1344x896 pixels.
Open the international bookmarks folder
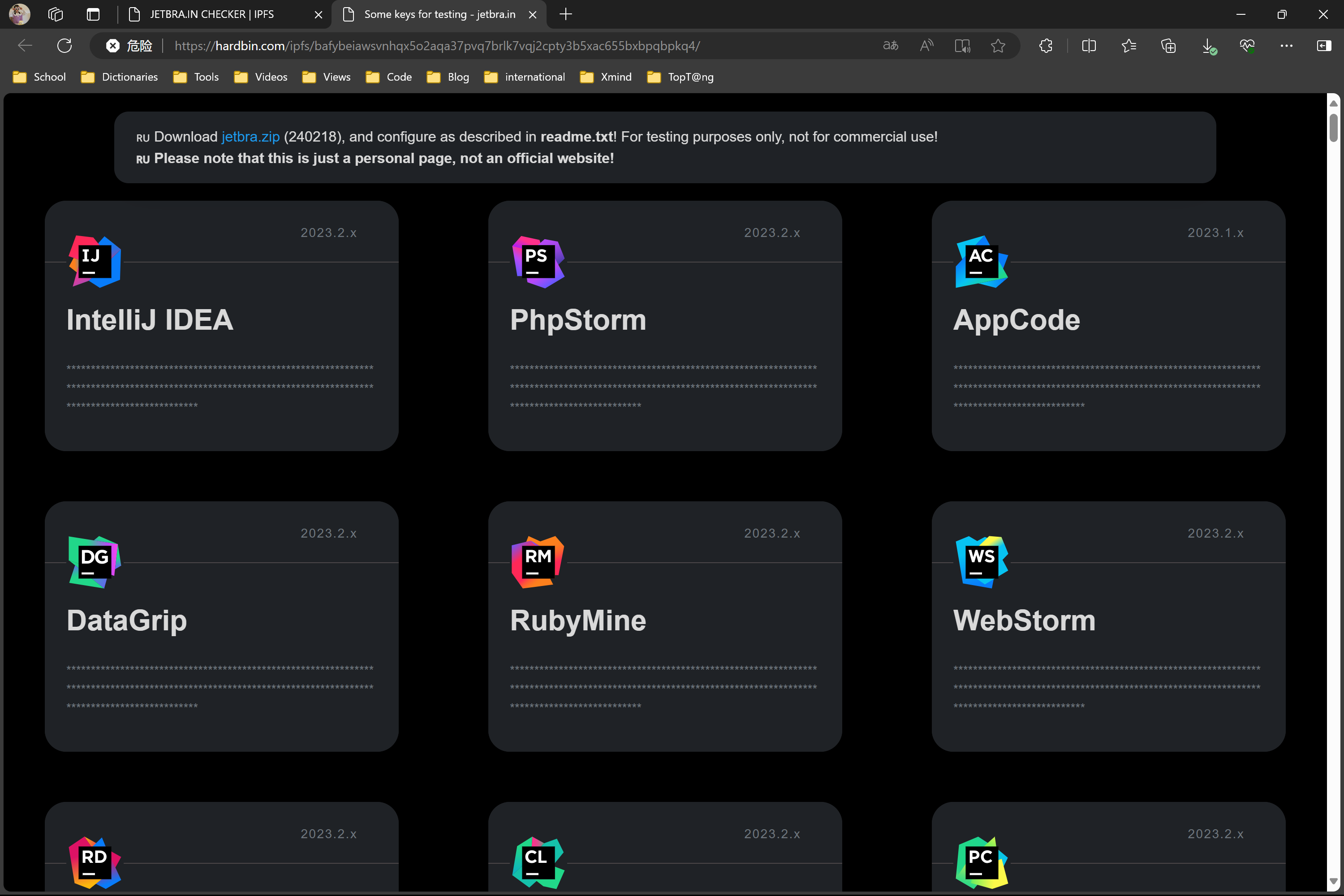[x=525, y=77]
